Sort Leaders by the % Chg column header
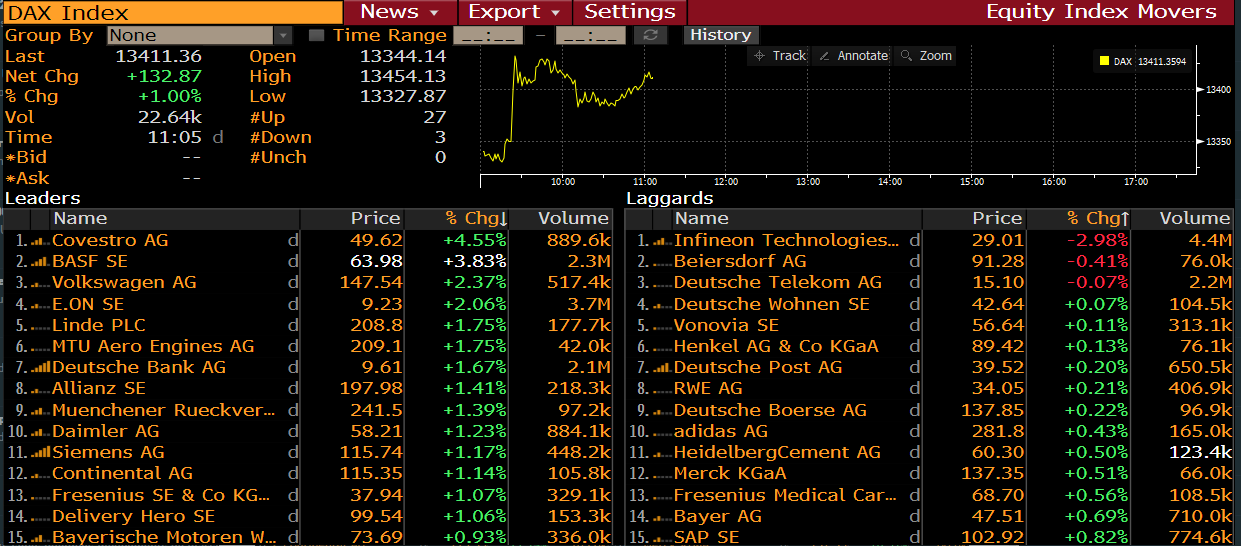Viewport: 1241px width, 546px height. 476,219
